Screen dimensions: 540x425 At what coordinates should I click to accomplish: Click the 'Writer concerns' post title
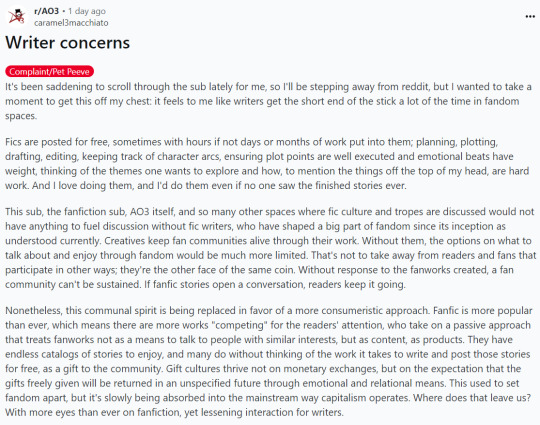click(68, 43)
